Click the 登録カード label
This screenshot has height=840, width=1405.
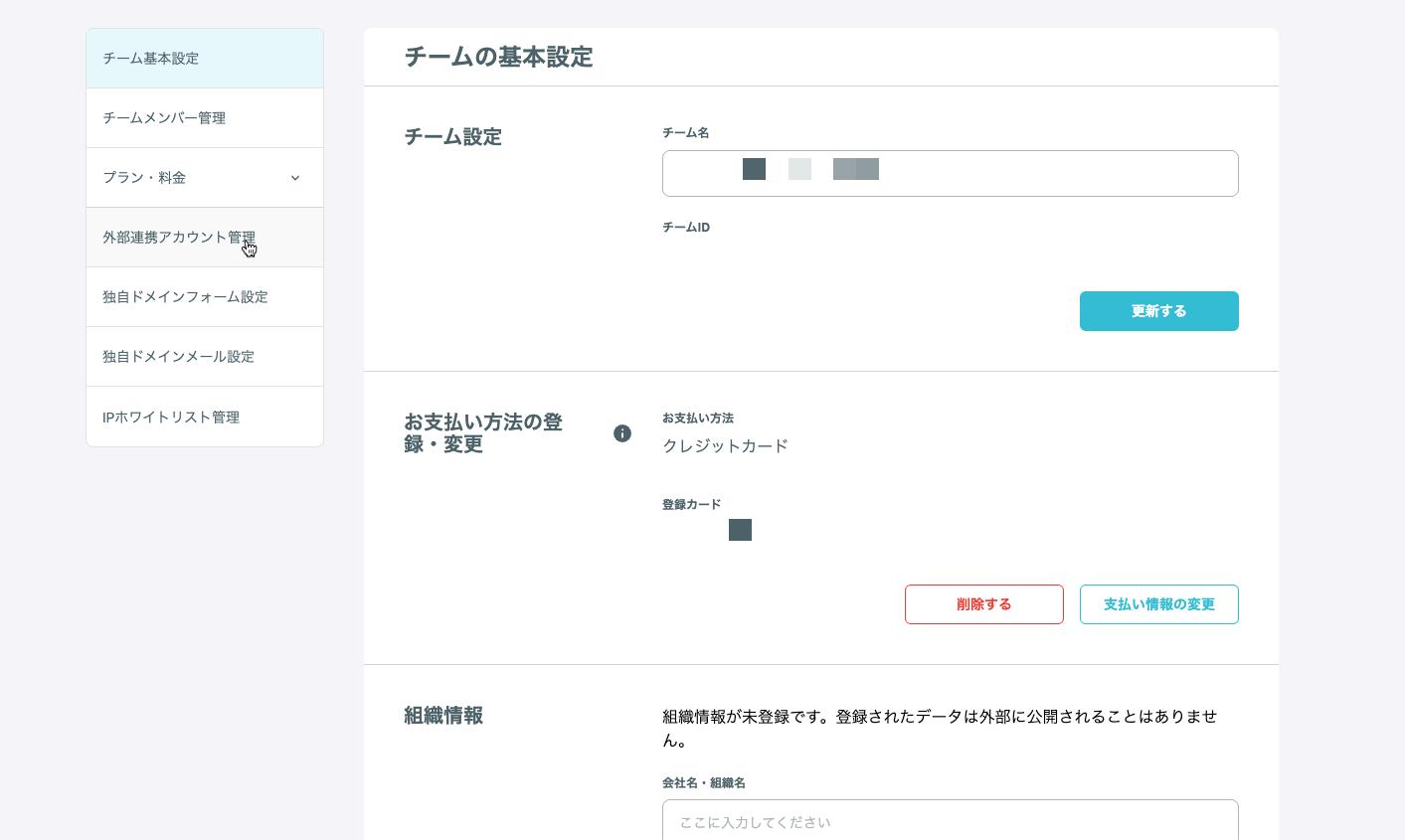click(692, 505)
